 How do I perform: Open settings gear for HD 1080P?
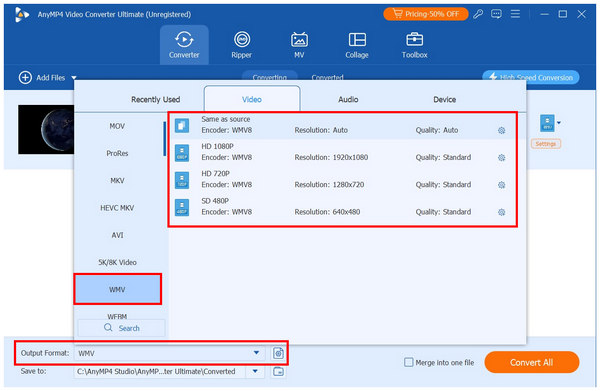(x=501, y=158)
